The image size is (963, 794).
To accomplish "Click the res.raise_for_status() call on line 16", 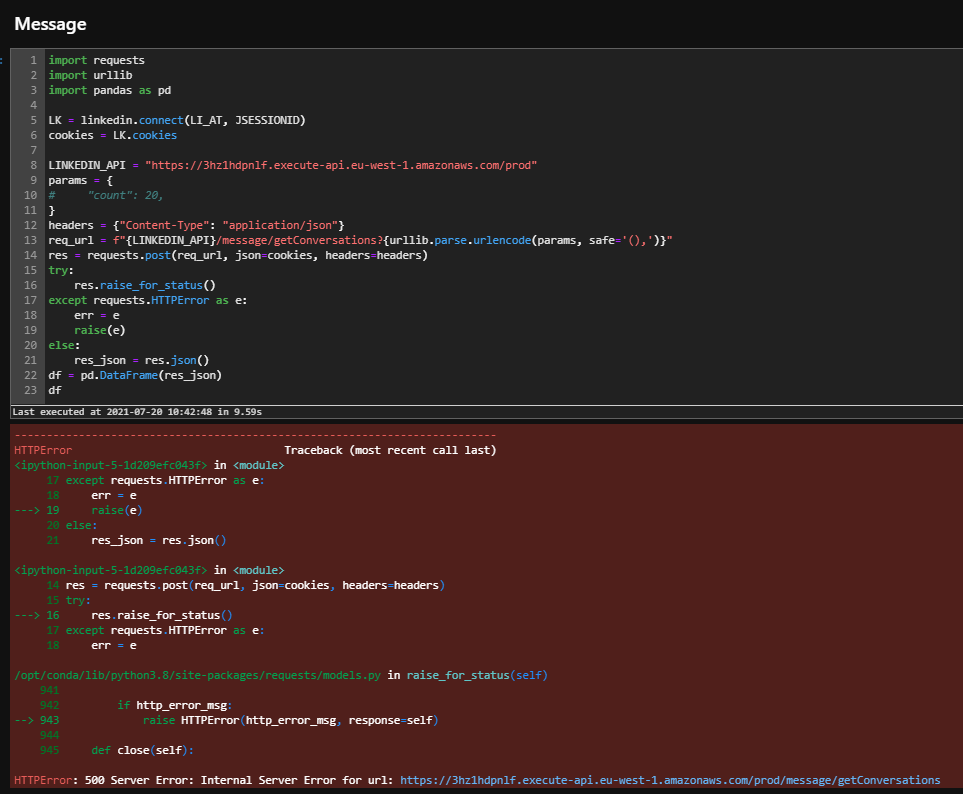I will [x=144, y=284].
